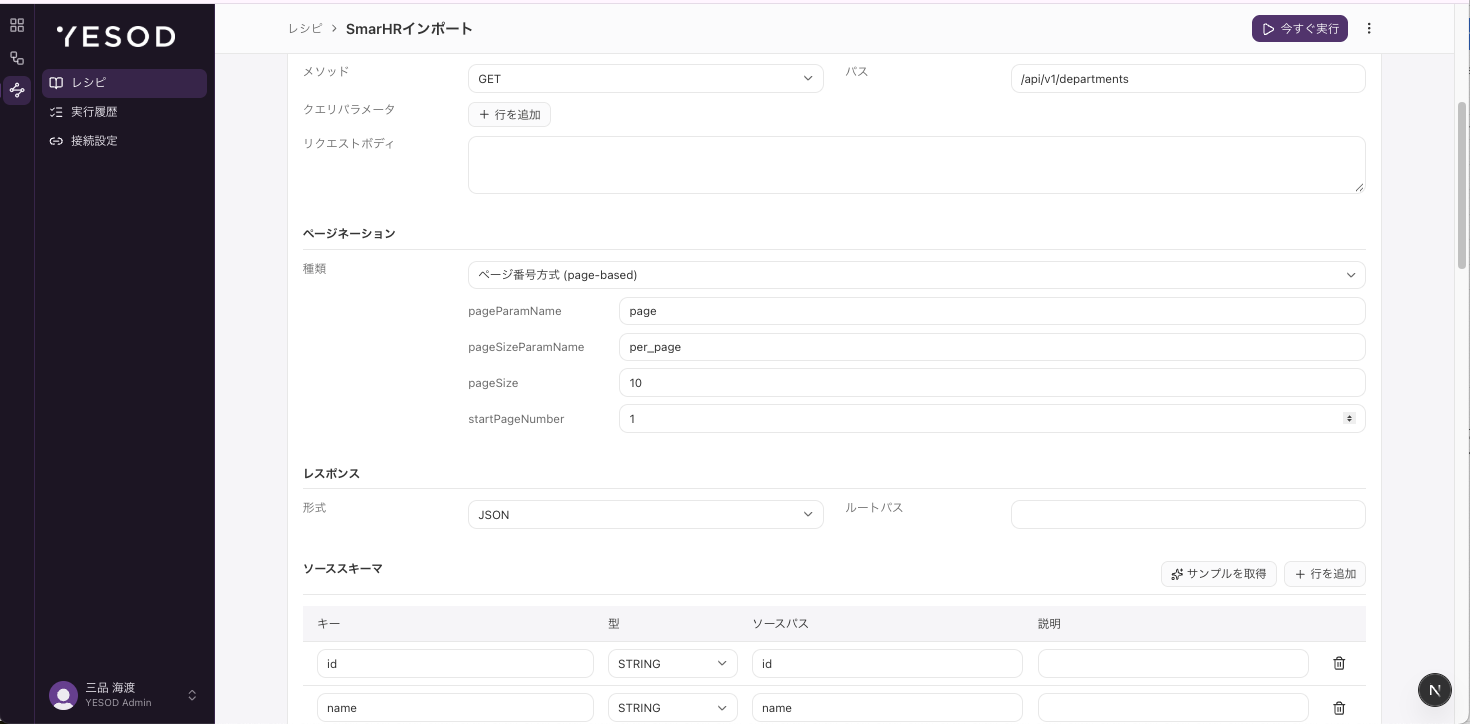
Task: Select the workflow connector icon in the left rail
Action: click(17, 90)
